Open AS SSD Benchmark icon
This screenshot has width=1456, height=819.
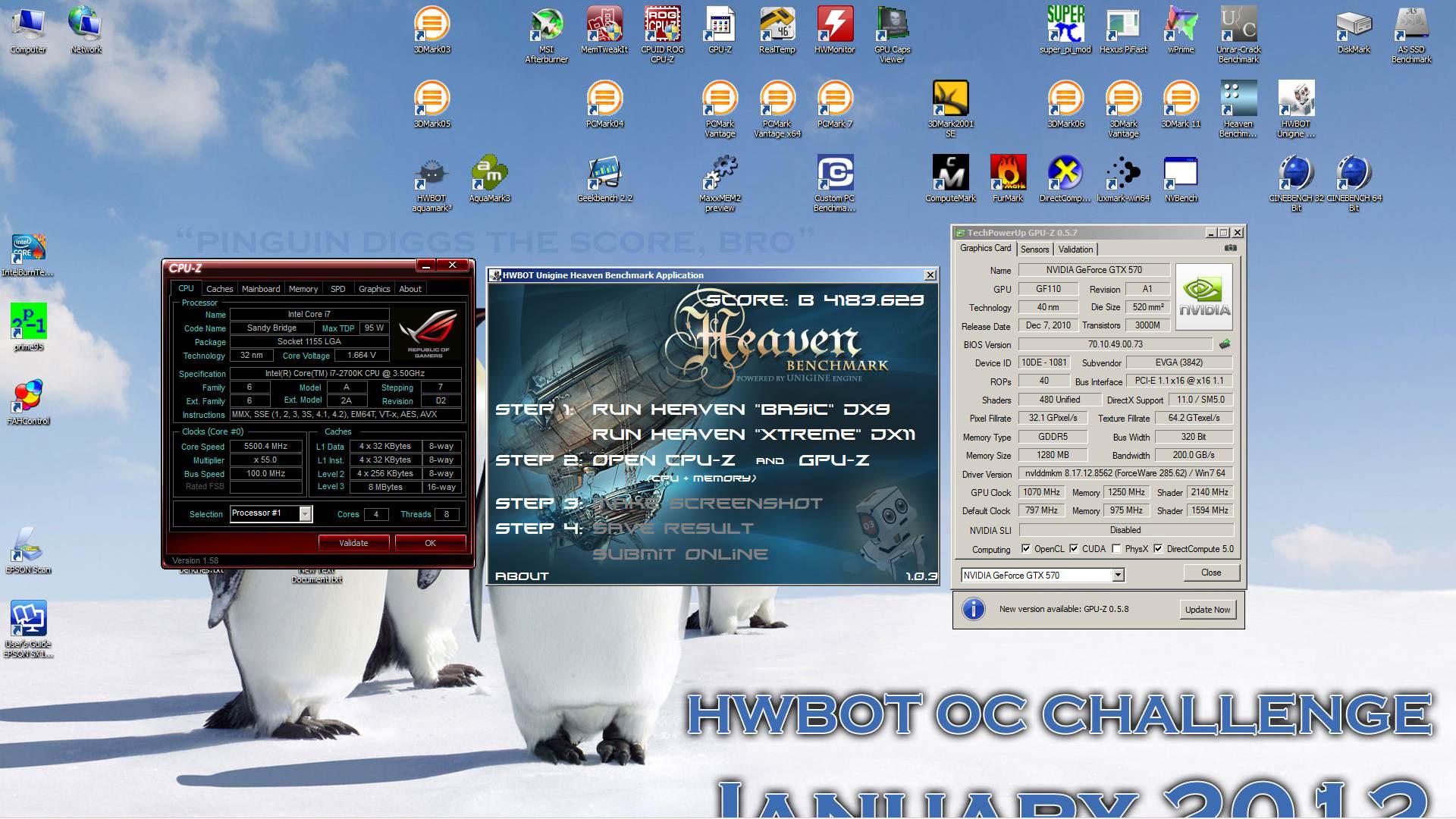tap(1411, 34)
